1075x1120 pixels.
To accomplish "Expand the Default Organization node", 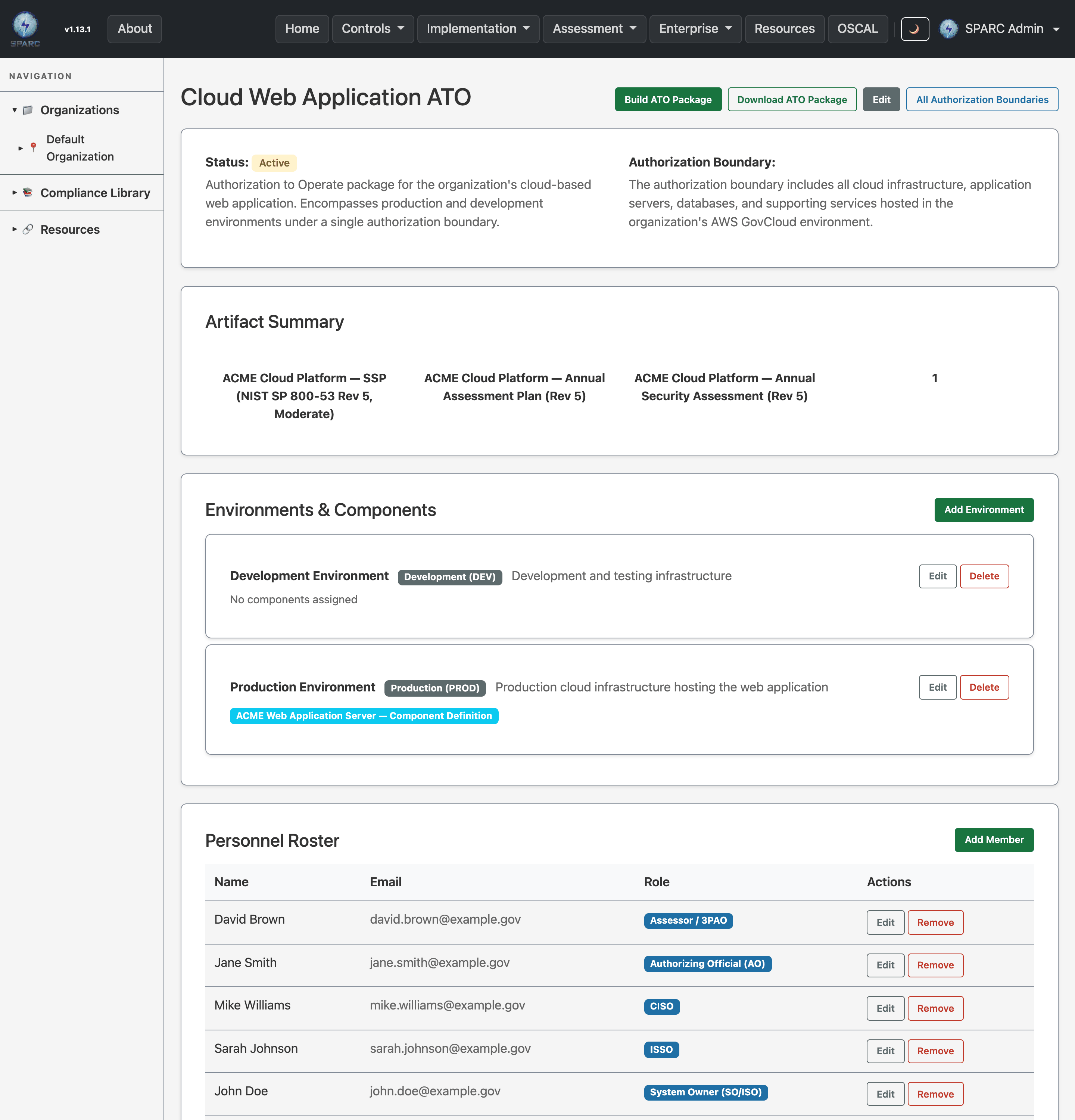I will coord(21,148).
